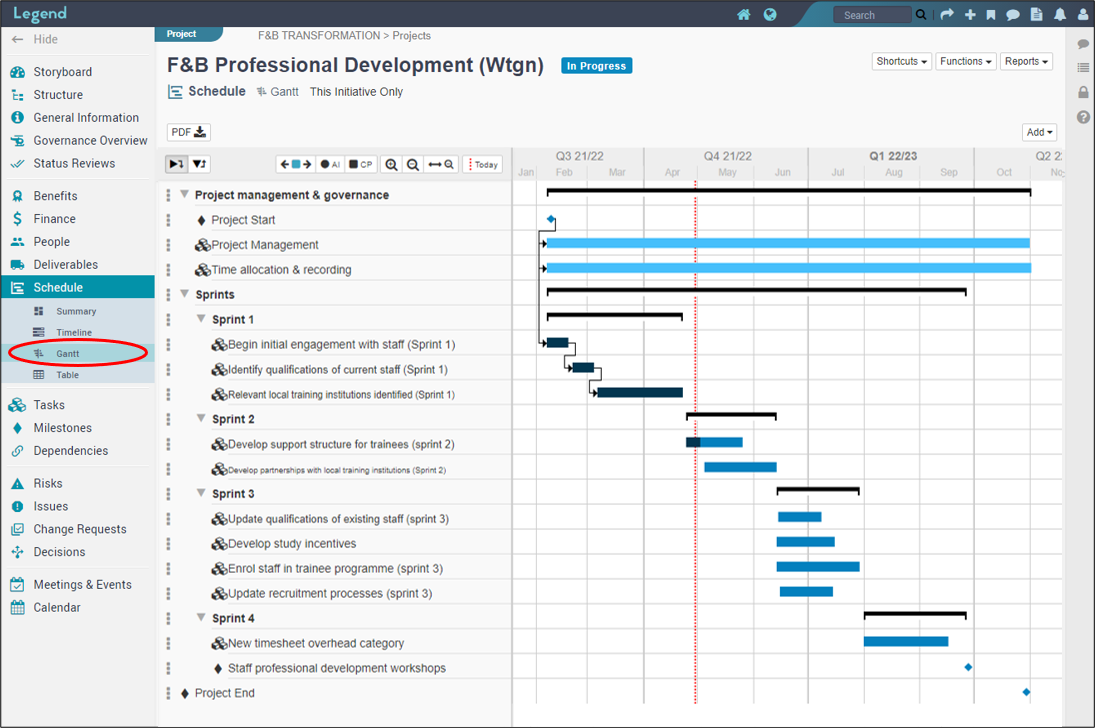Open the notifications bell

[x=1059, y=15]
